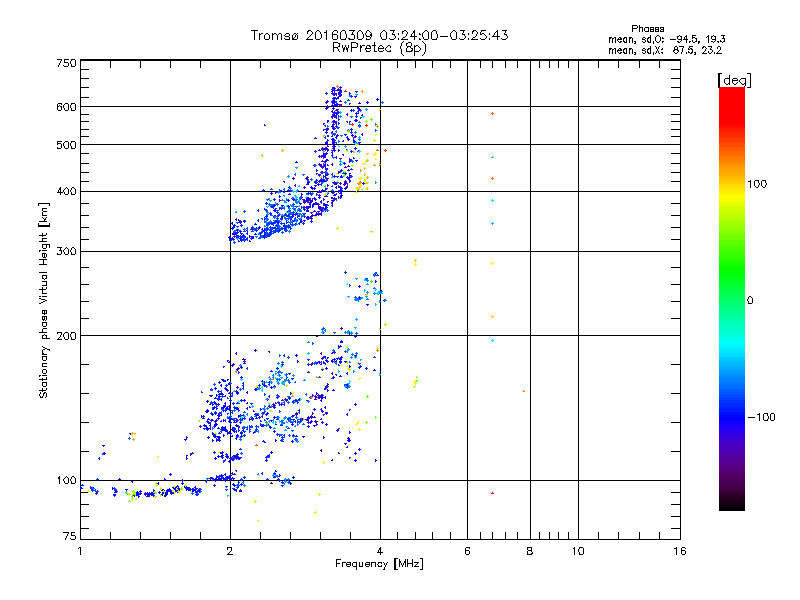The image size is (800, 600).
Task: Click the y-axis tick label '750'
Action: click(66, 63)
